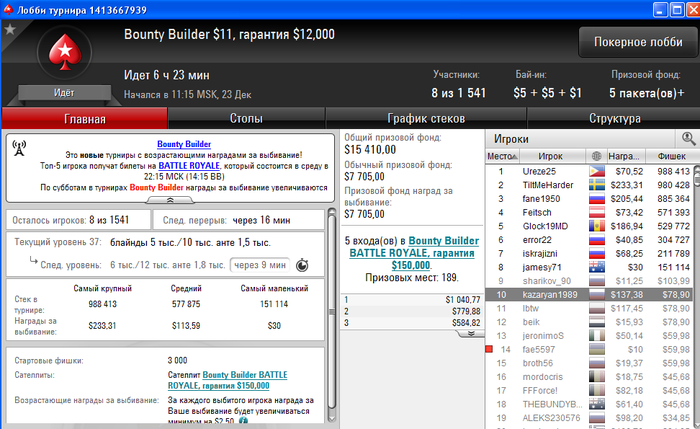The image size is (700, 429).
Task: Switch to the Главная tab
Action: 85,119
